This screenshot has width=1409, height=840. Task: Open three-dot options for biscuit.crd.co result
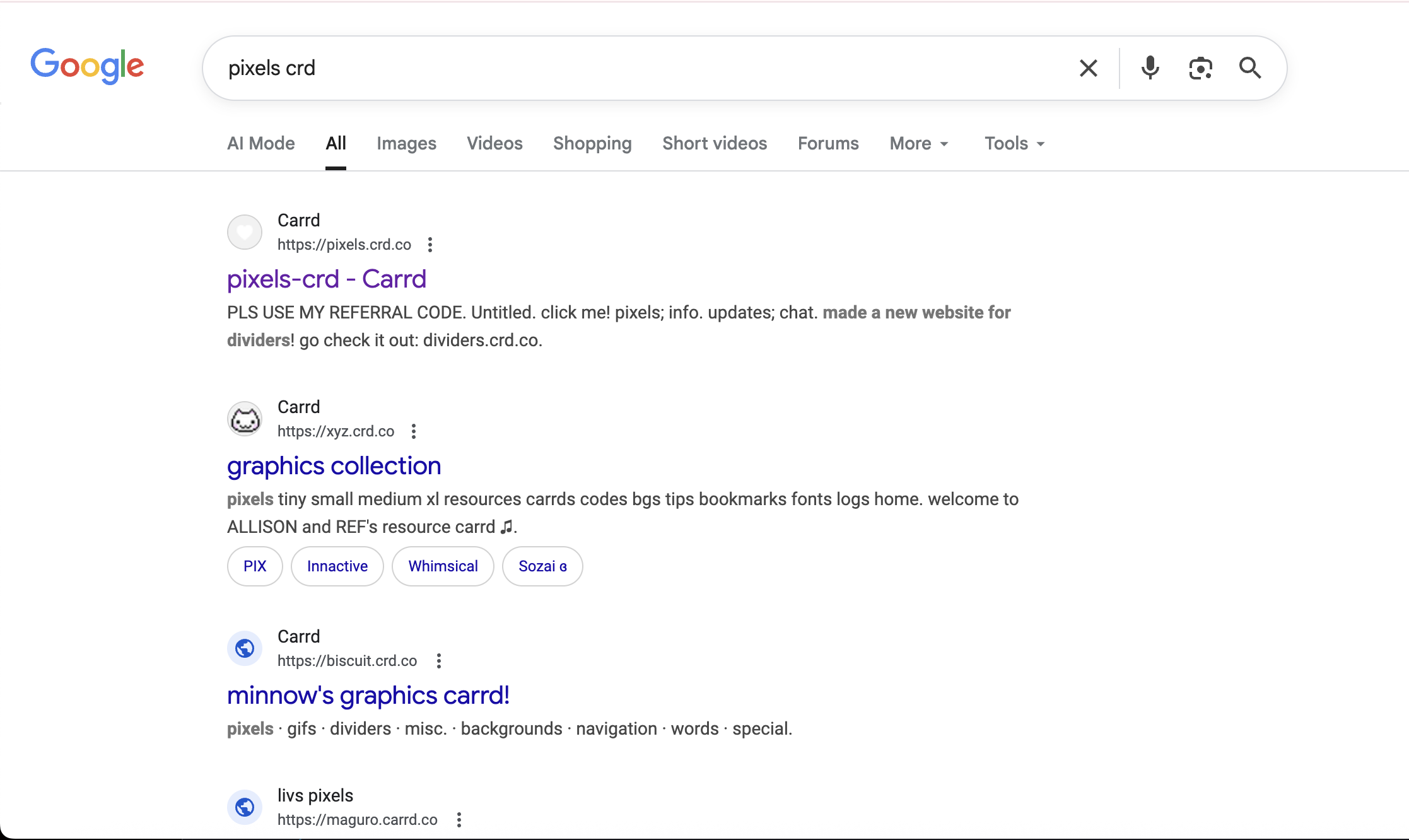tap(438, 660)
